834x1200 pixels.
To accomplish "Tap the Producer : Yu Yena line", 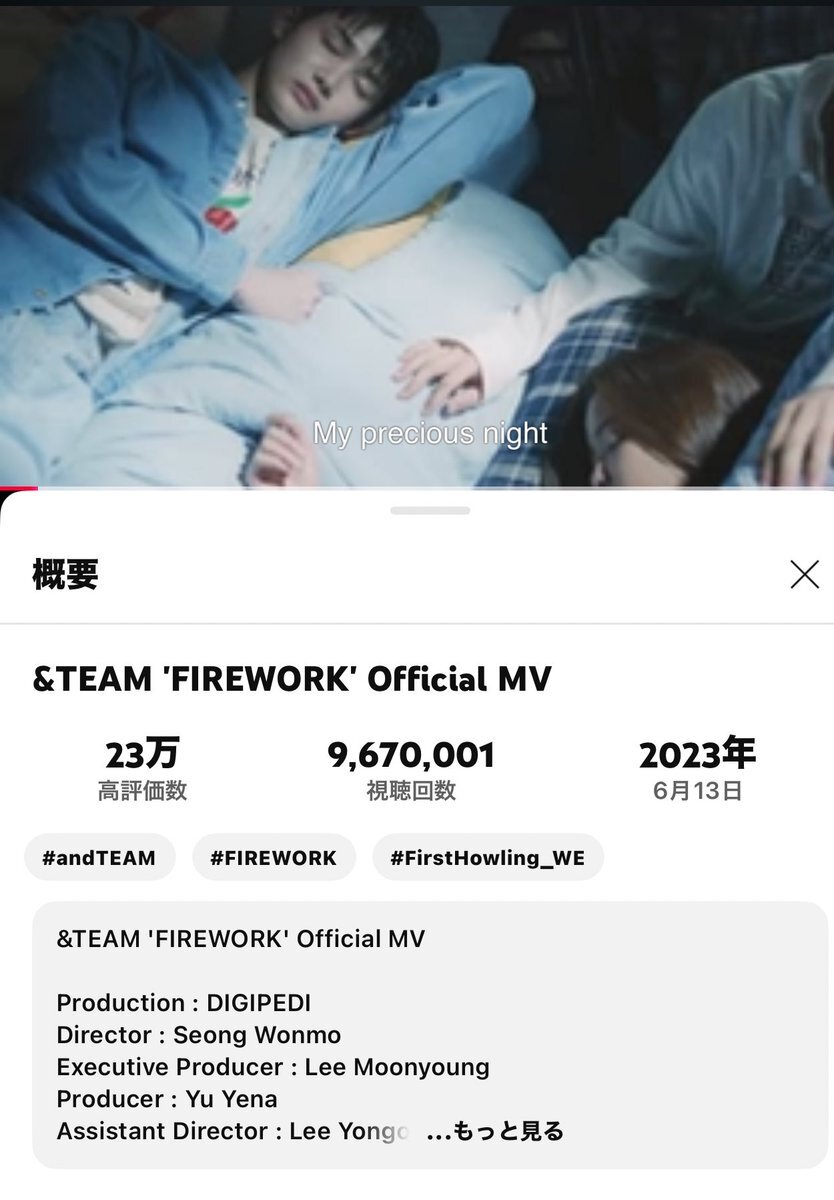I will click(167, 1099).
